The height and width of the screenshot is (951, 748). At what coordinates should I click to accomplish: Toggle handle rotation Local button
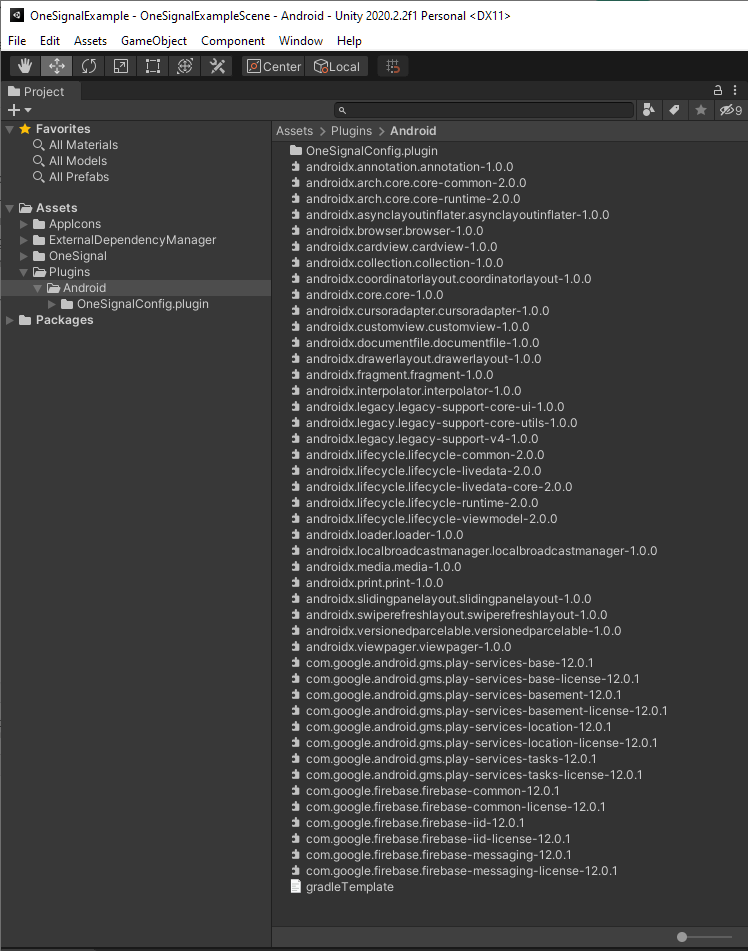tap(337, 67)
